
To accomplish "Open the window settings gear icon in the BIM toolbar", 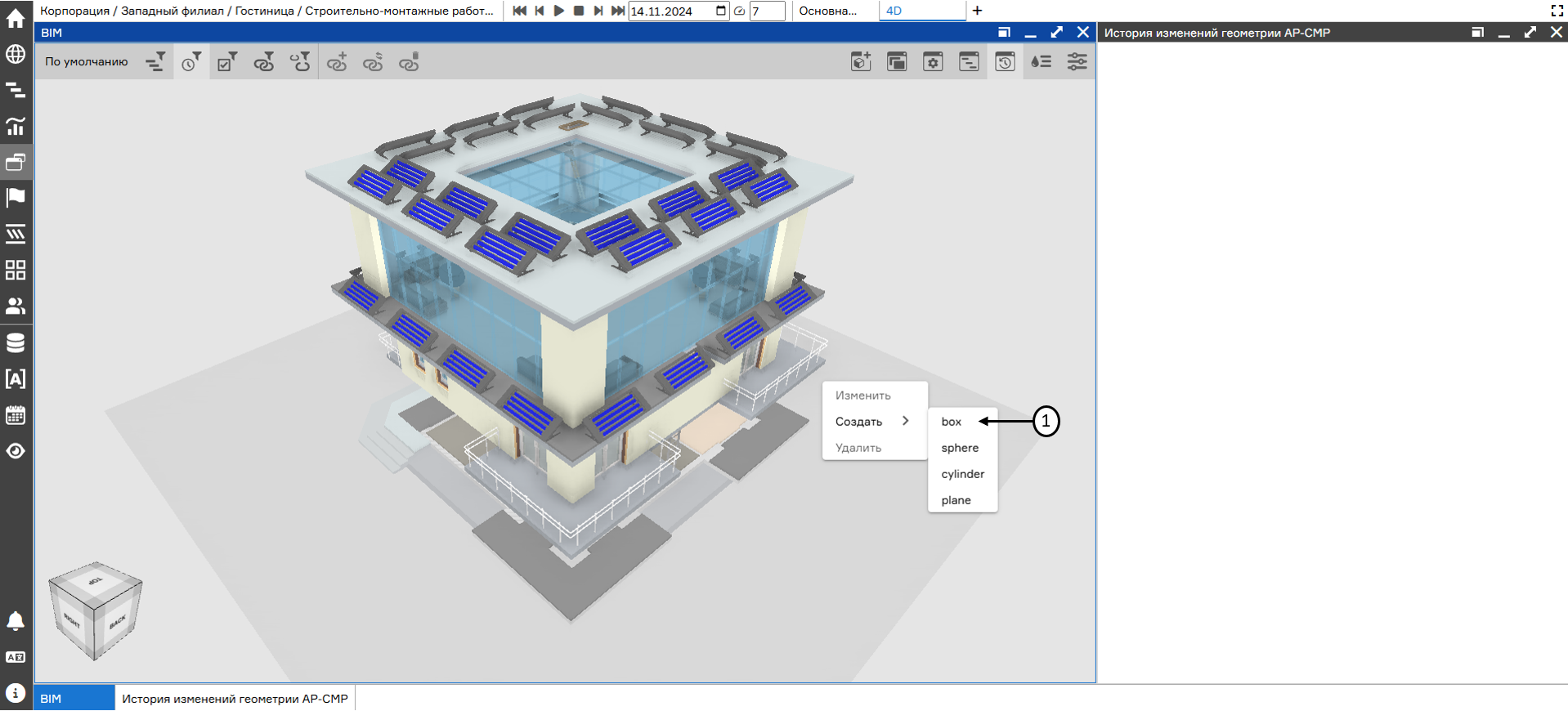I will (933, 62).
